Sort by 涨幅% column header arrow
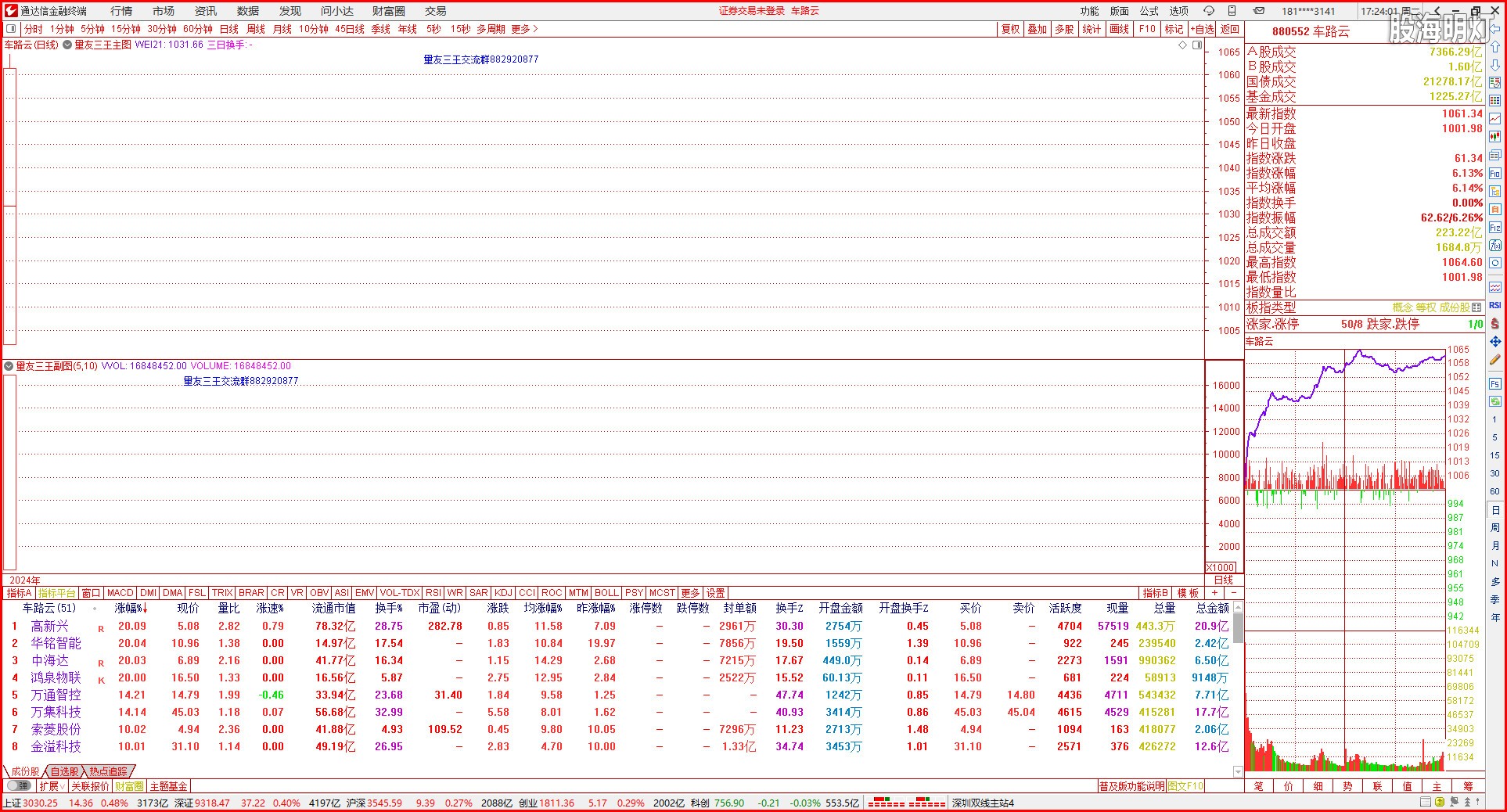This screenshot has height=812, width=1507. point(145,608)
